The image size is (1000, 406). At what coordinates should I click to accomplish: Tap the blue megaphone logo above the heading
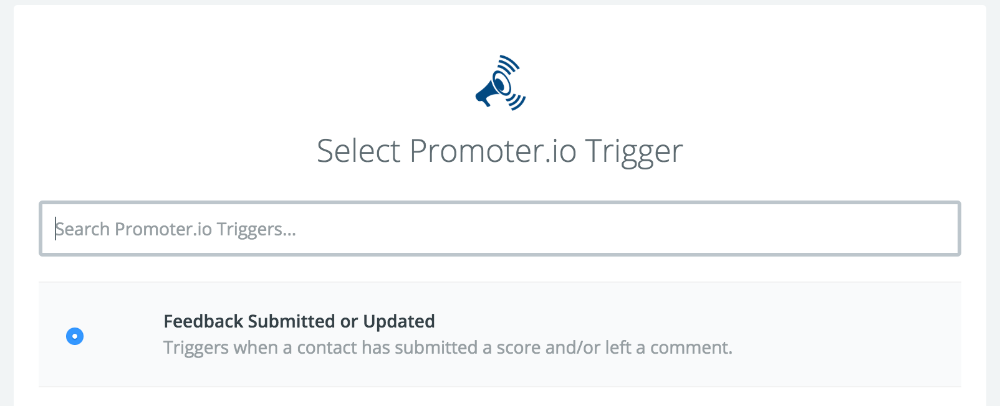click(x=499, y=83)
